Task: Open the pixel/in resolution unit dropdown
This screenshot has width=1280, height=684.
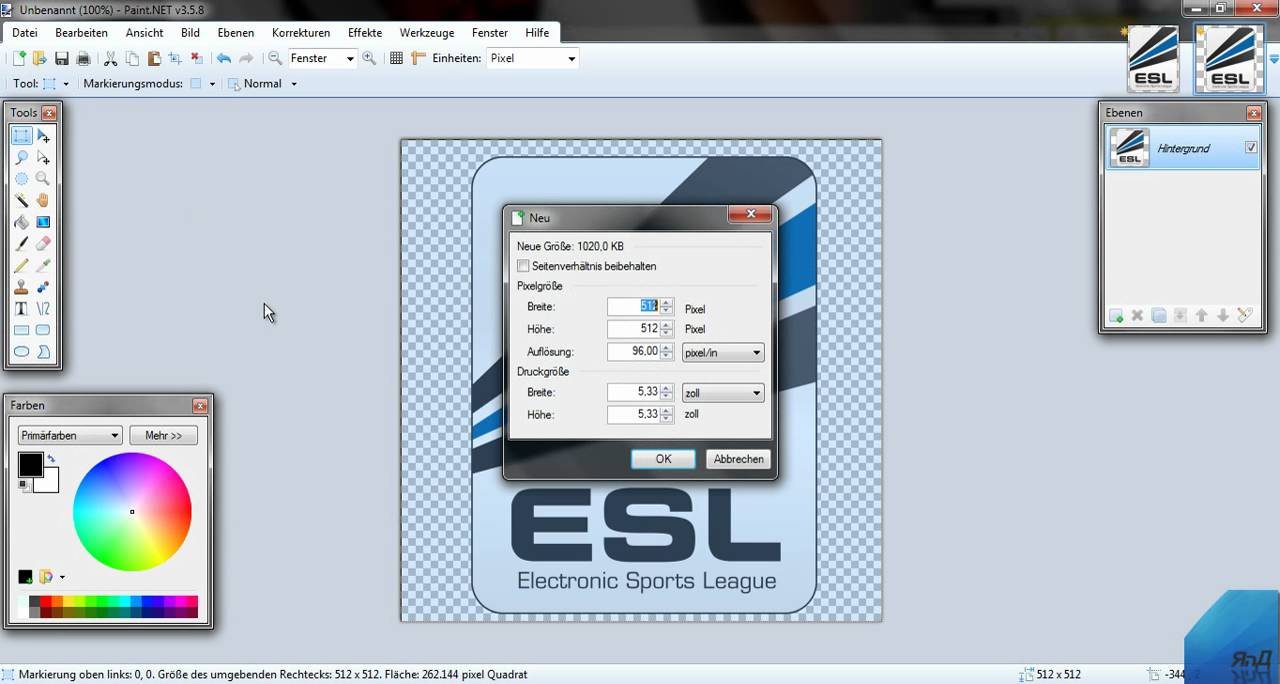Action: [x=723, y=352]
